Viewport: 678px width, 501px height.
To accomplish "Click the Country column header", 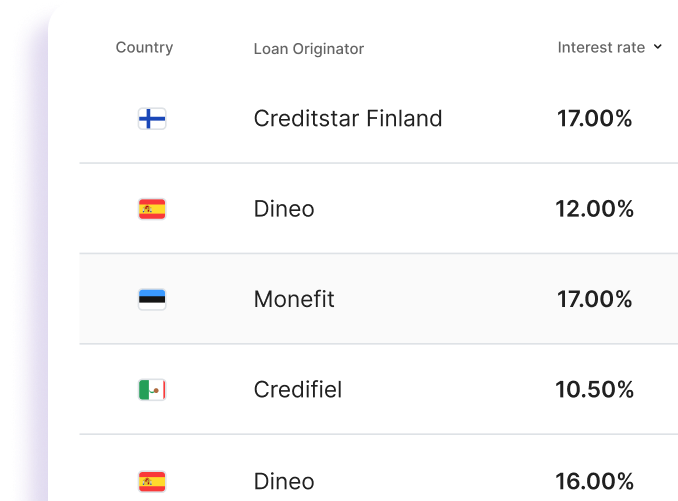I will pos(144,47).
